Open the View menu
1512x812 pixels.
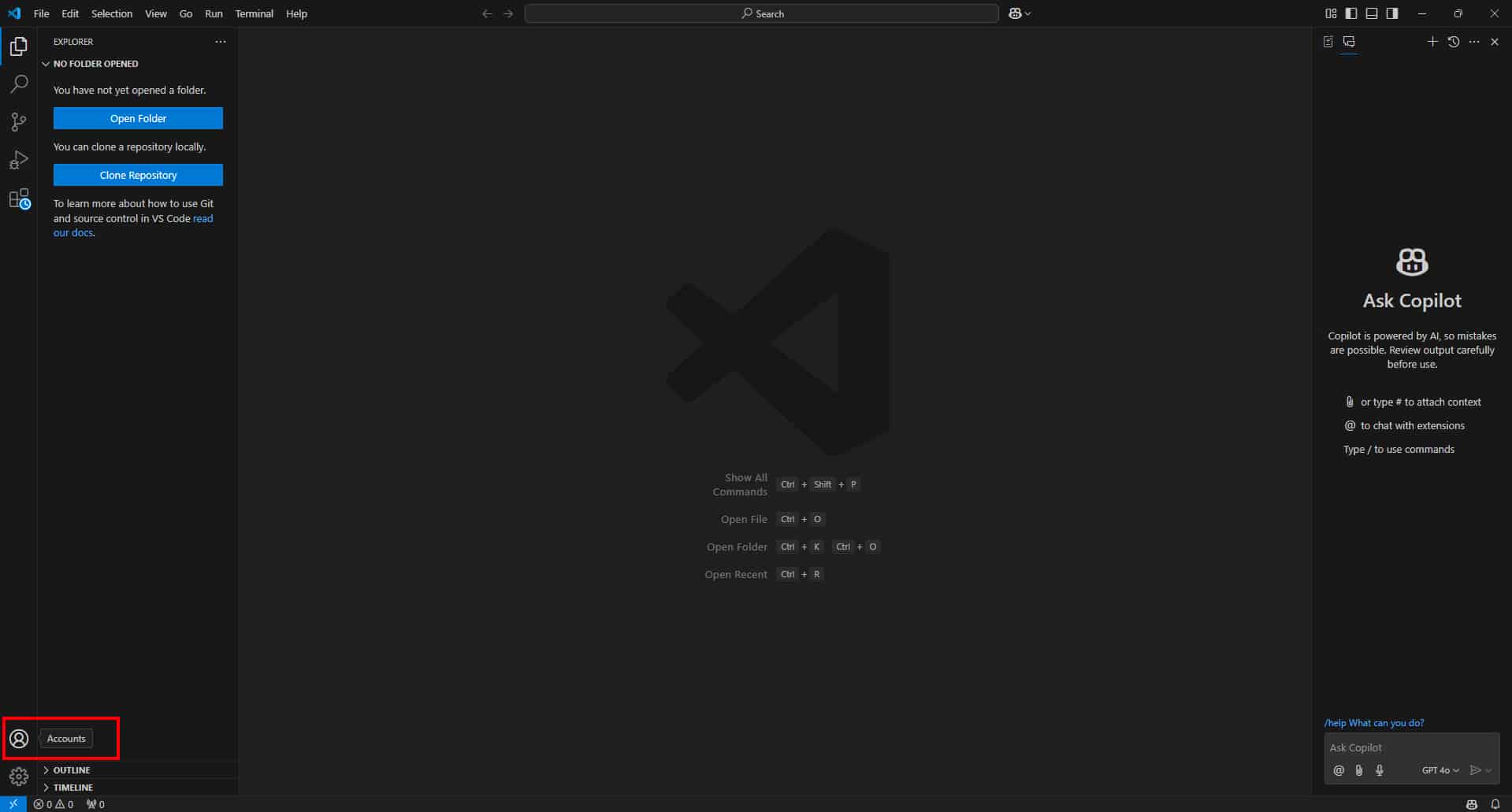[x=156, y=13]
